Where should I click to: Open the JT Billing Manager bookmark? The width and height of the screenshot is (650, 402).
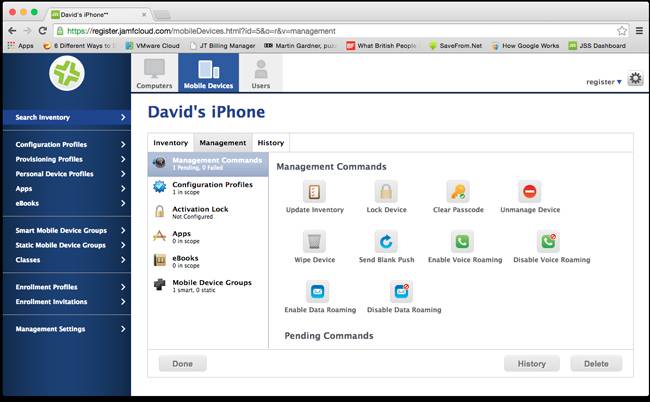tap(222, 46)
